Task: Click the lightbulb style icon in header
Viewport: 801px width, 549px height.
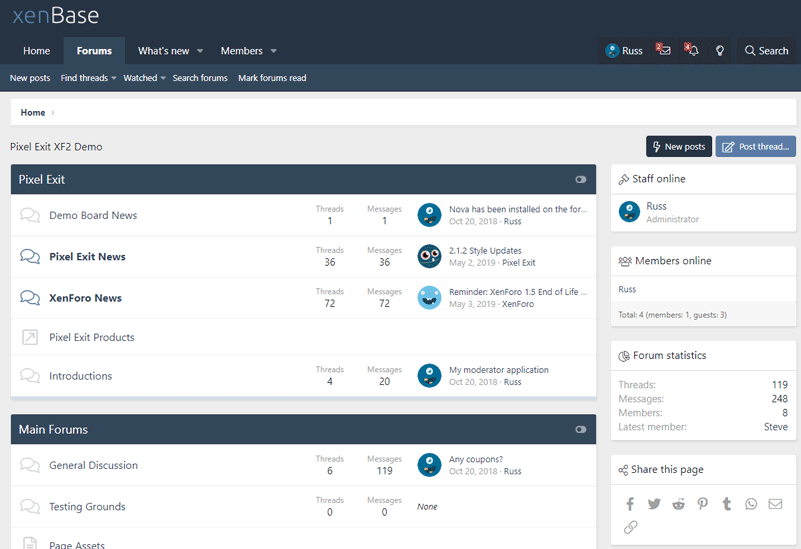Action: (719, 51)
